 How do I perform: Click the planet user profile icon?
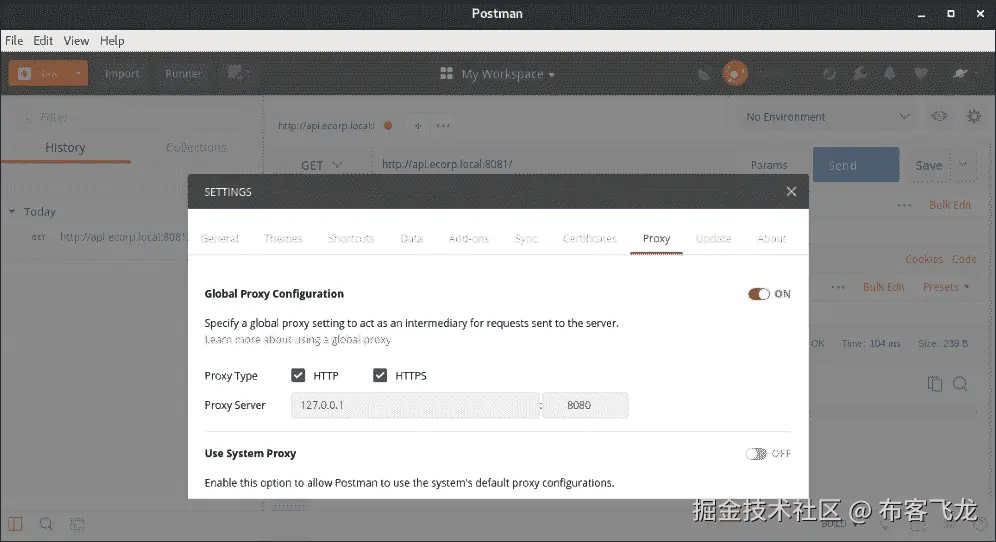click(x=960, y=74)
